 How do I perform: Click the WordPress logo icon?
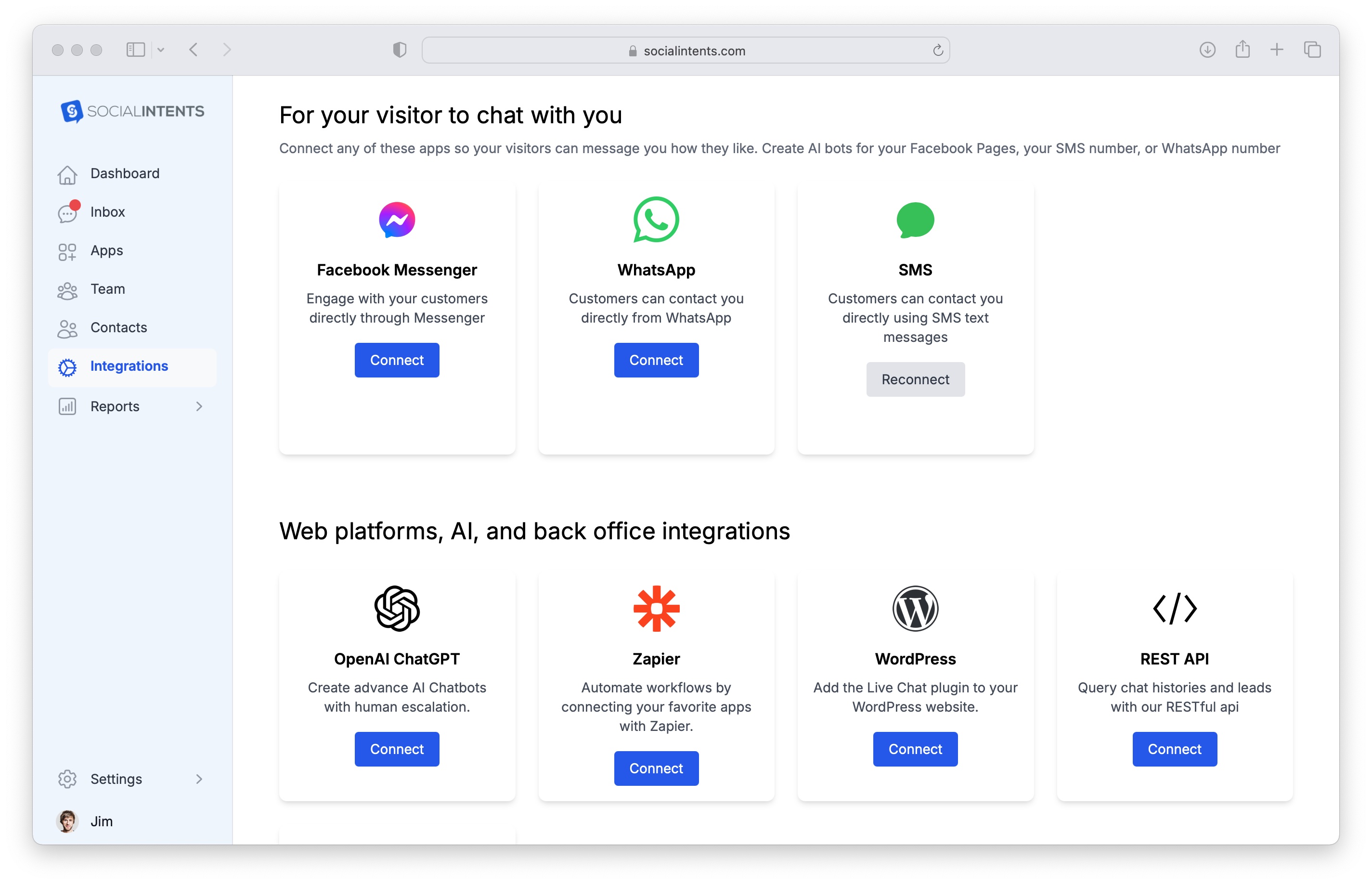(915, 608)
